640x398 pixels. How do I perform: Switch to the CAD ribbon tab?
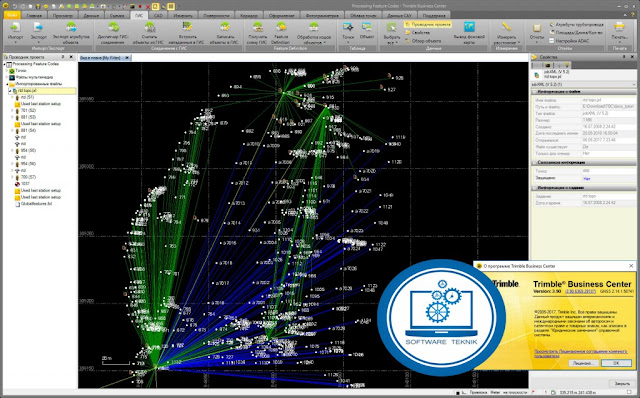click(x=158, y=16)
